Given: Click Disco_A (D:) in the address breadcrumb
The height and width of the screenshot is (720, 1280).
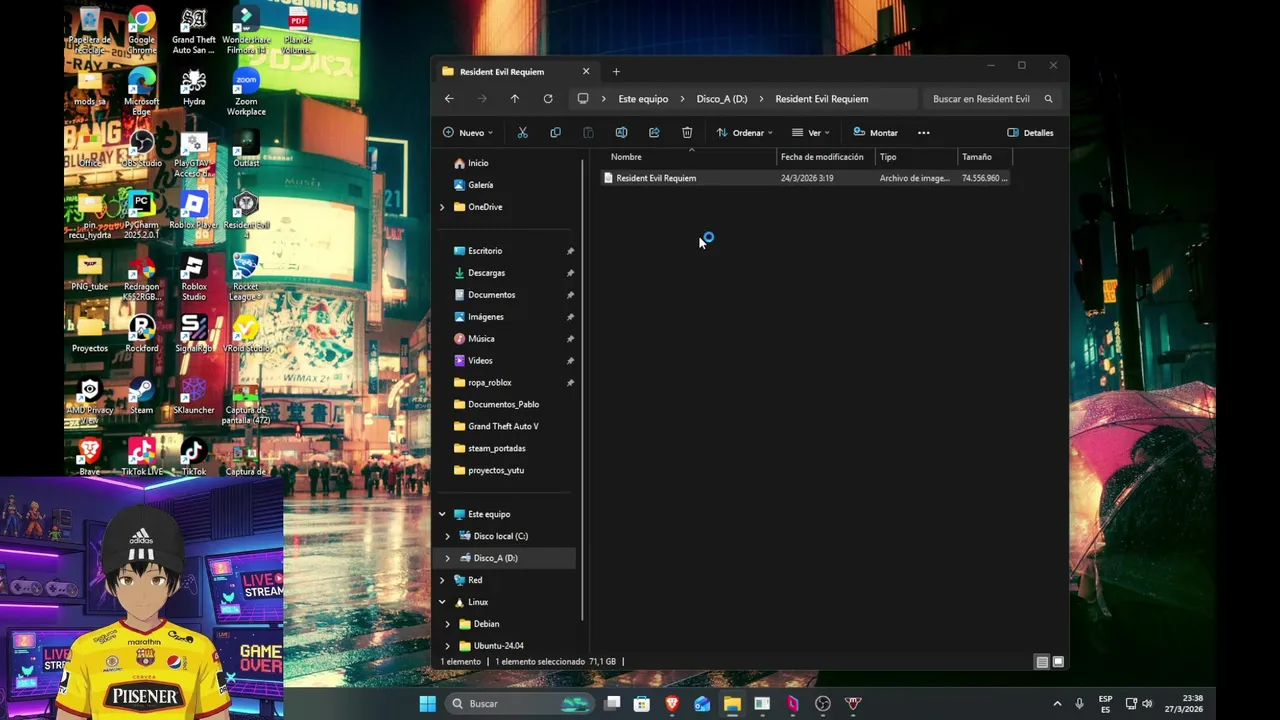Looking at the screenshot, I should (722, 99).
